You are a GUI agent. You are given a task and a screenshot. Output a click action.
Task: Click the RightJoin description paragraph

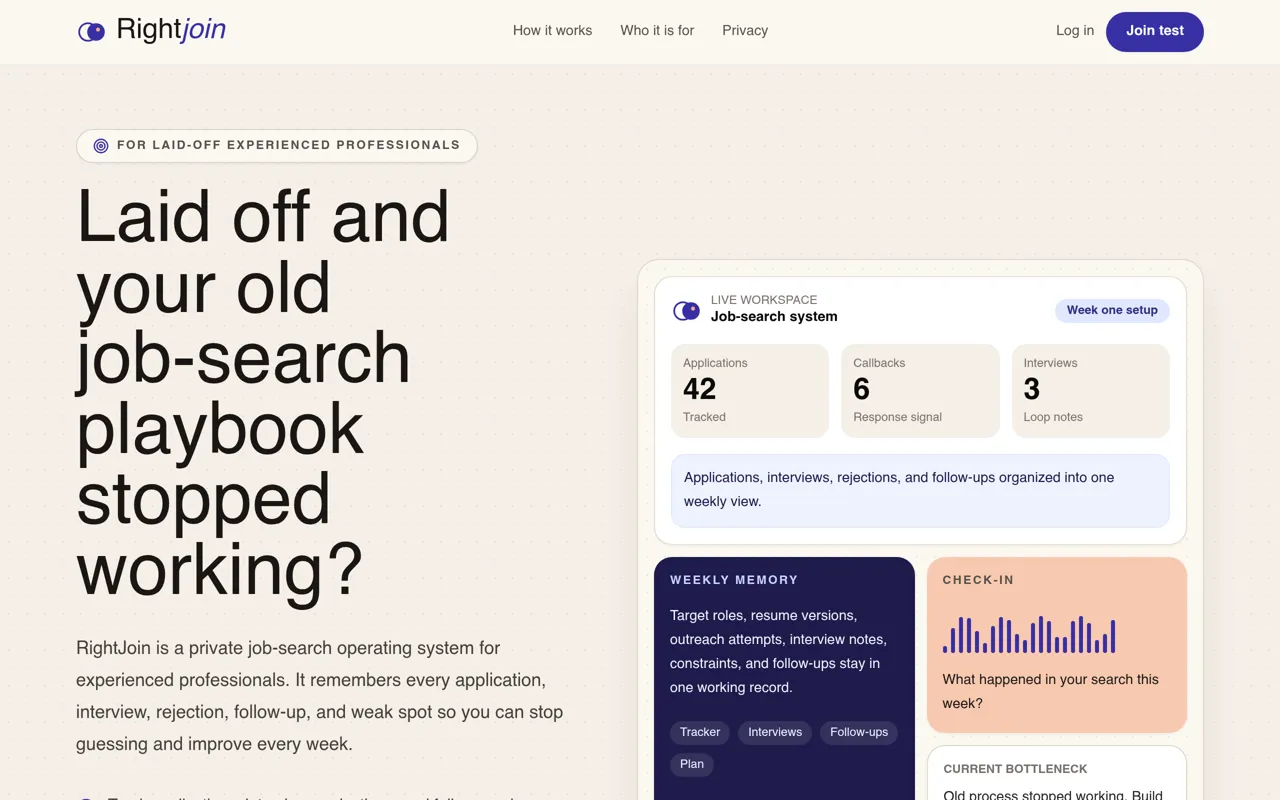[320, 696]
